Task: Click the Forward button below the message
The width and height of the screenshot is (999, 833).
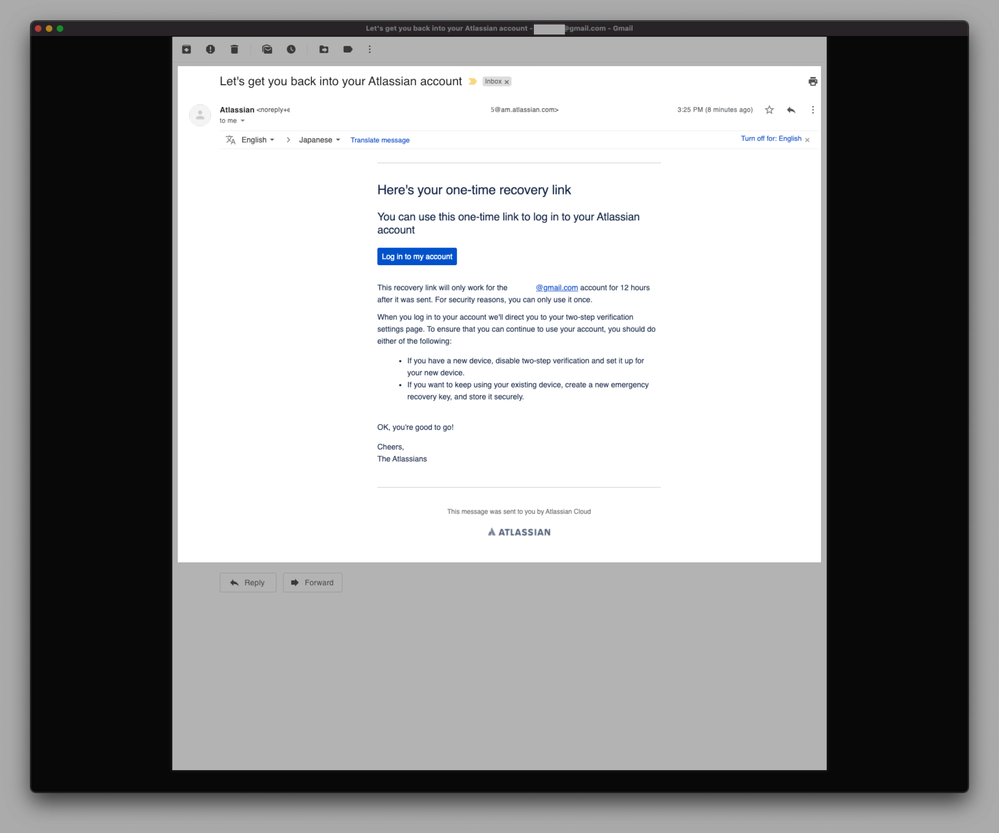Action: [312, 583]
